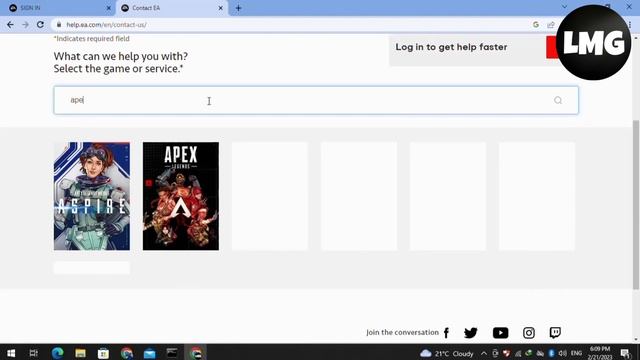View site security lock info
The image size is (640, 360).
click(59, 25)
